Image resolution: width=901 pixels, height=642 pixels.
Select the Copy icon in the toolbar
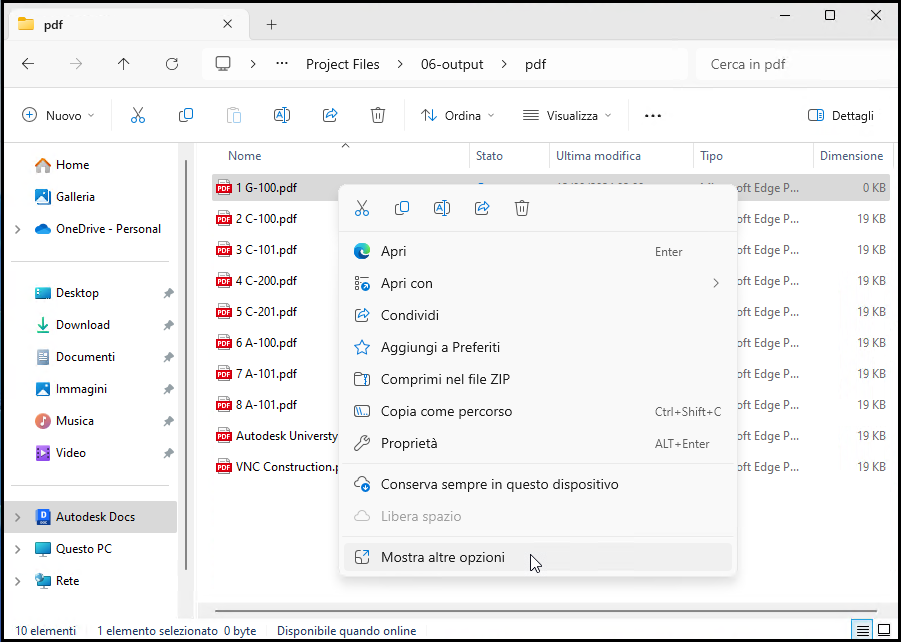pyautogui.click(x=185, y=115)
